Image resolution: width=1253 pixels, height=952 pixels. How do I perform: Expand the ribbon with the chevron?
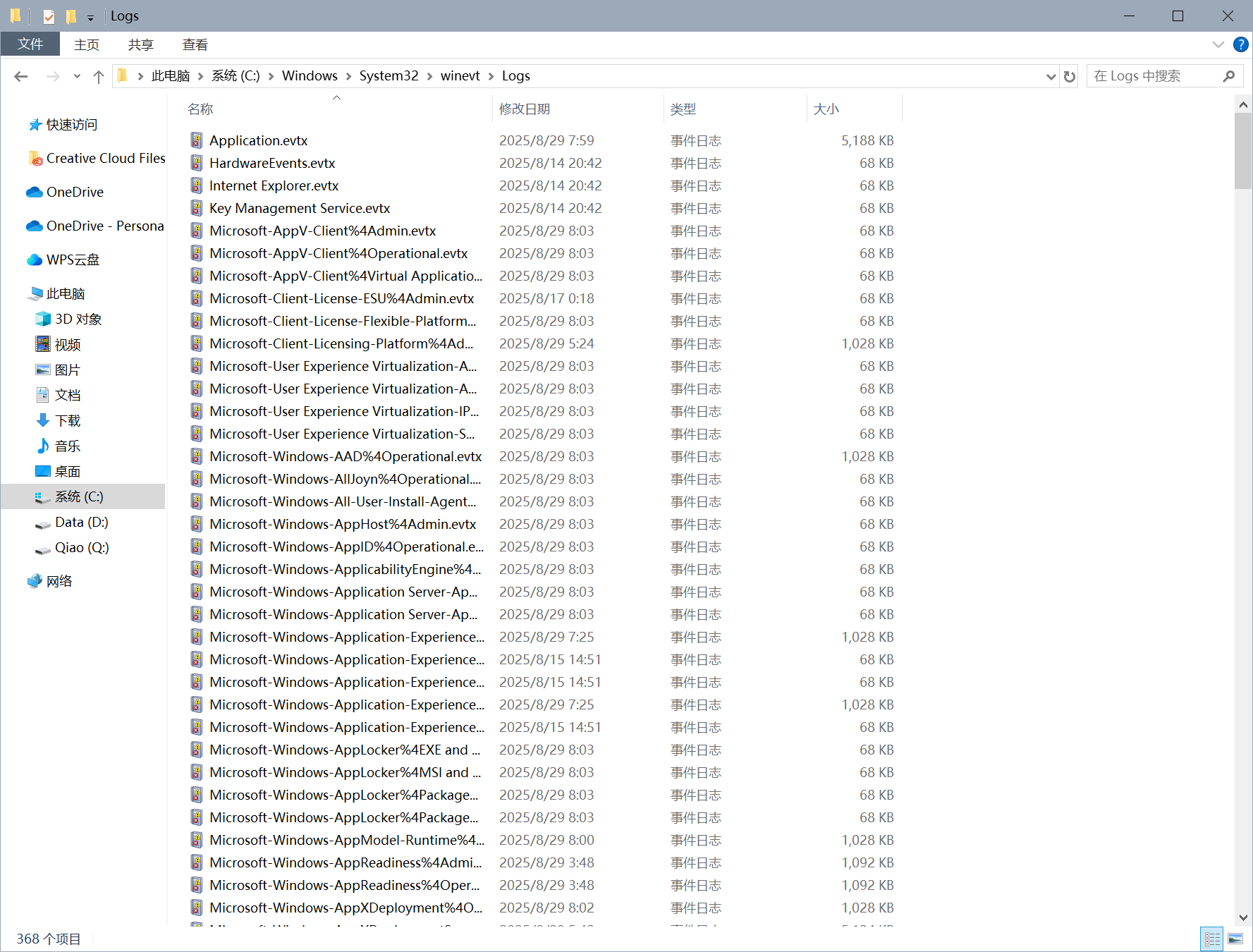pos(1218,44)
